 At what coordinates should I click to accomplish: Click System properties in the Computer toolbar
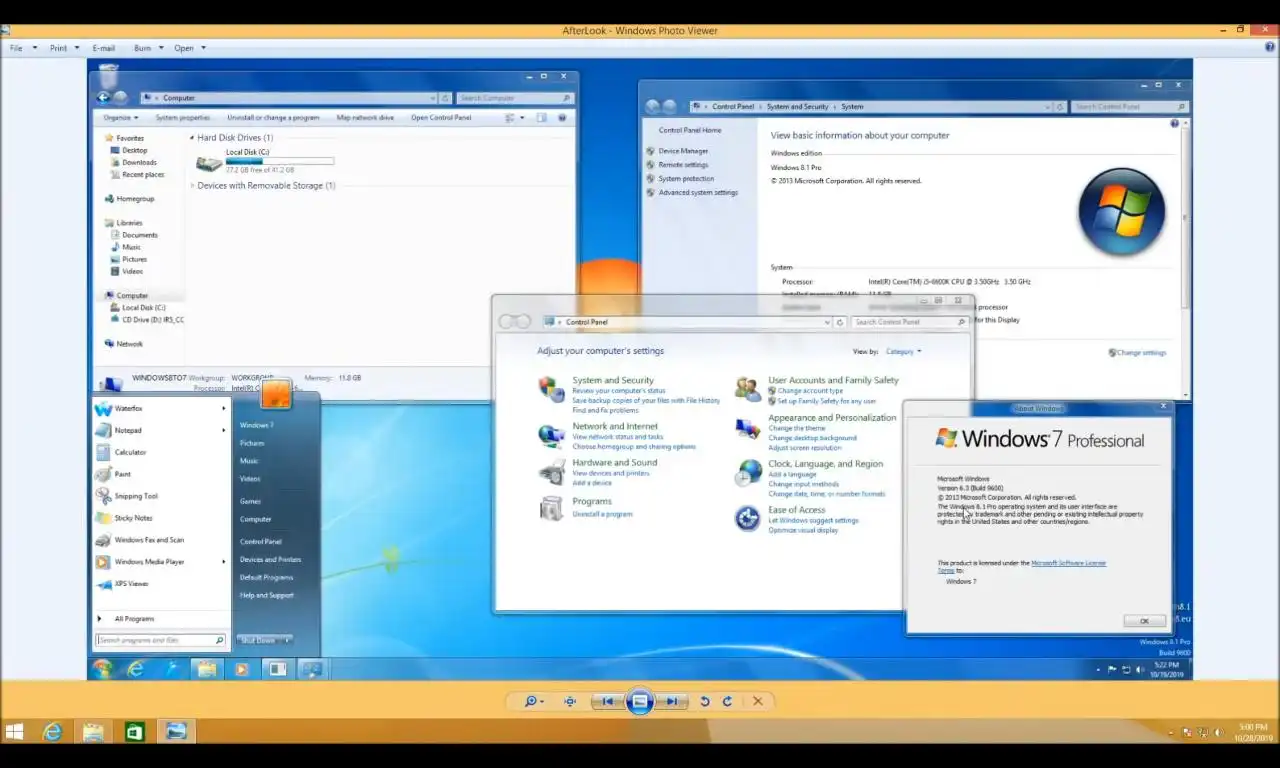pos(182,118)
